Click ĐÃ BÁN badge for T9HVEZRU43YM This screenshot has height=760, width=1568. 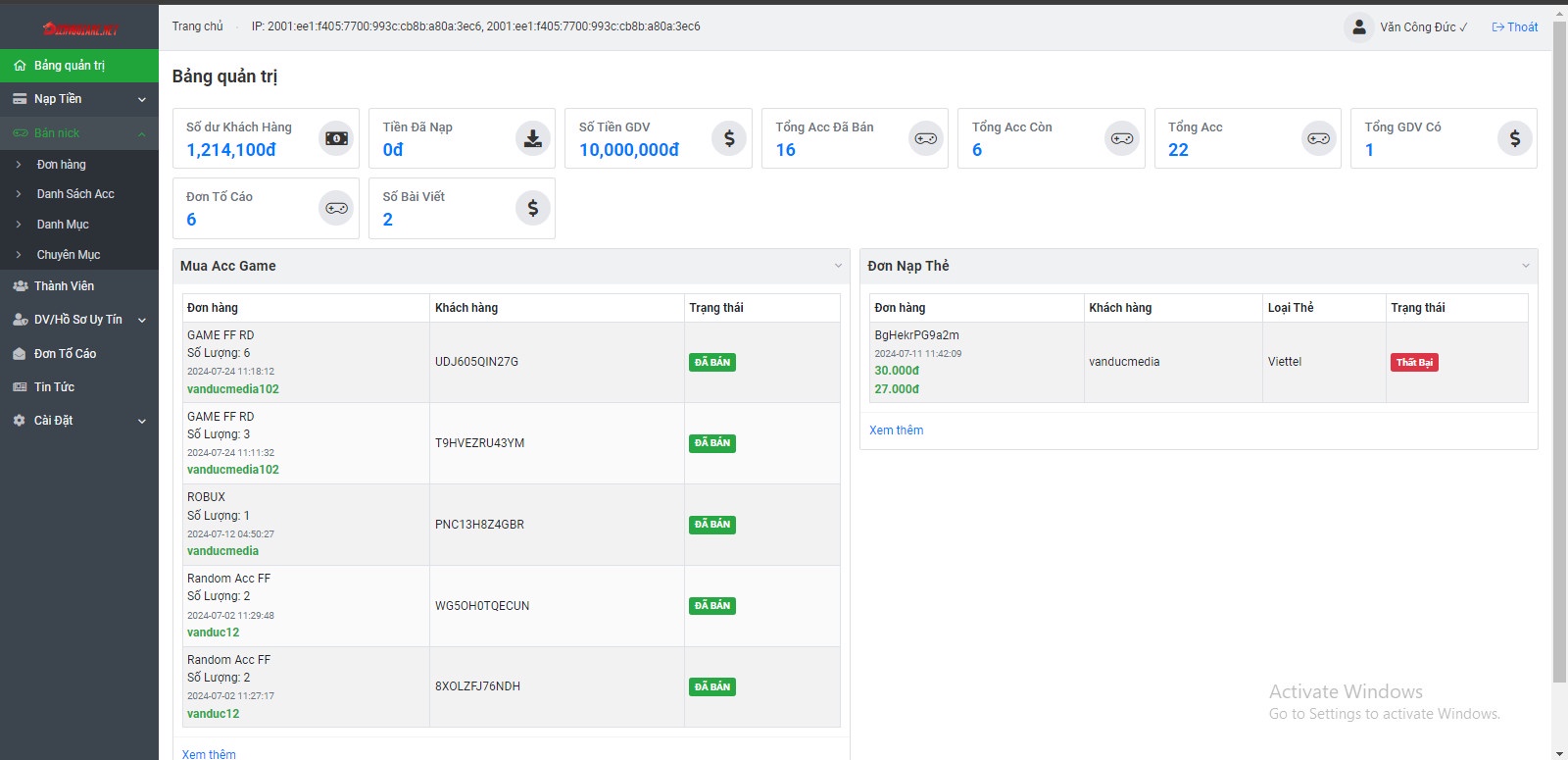712,443
